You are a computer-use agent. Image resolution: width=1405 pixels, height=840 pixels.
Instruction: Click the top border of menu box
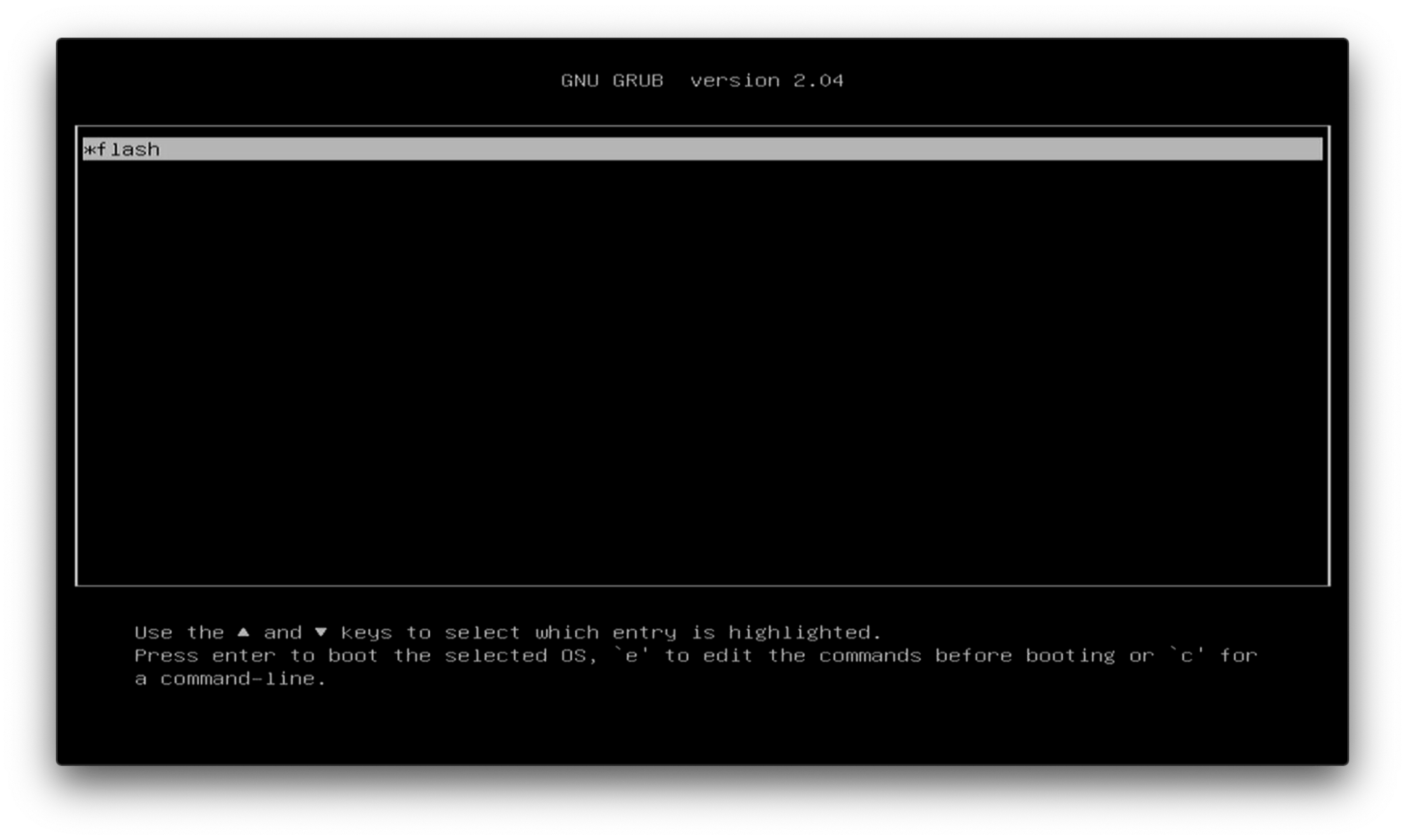[x=703, y=127]
